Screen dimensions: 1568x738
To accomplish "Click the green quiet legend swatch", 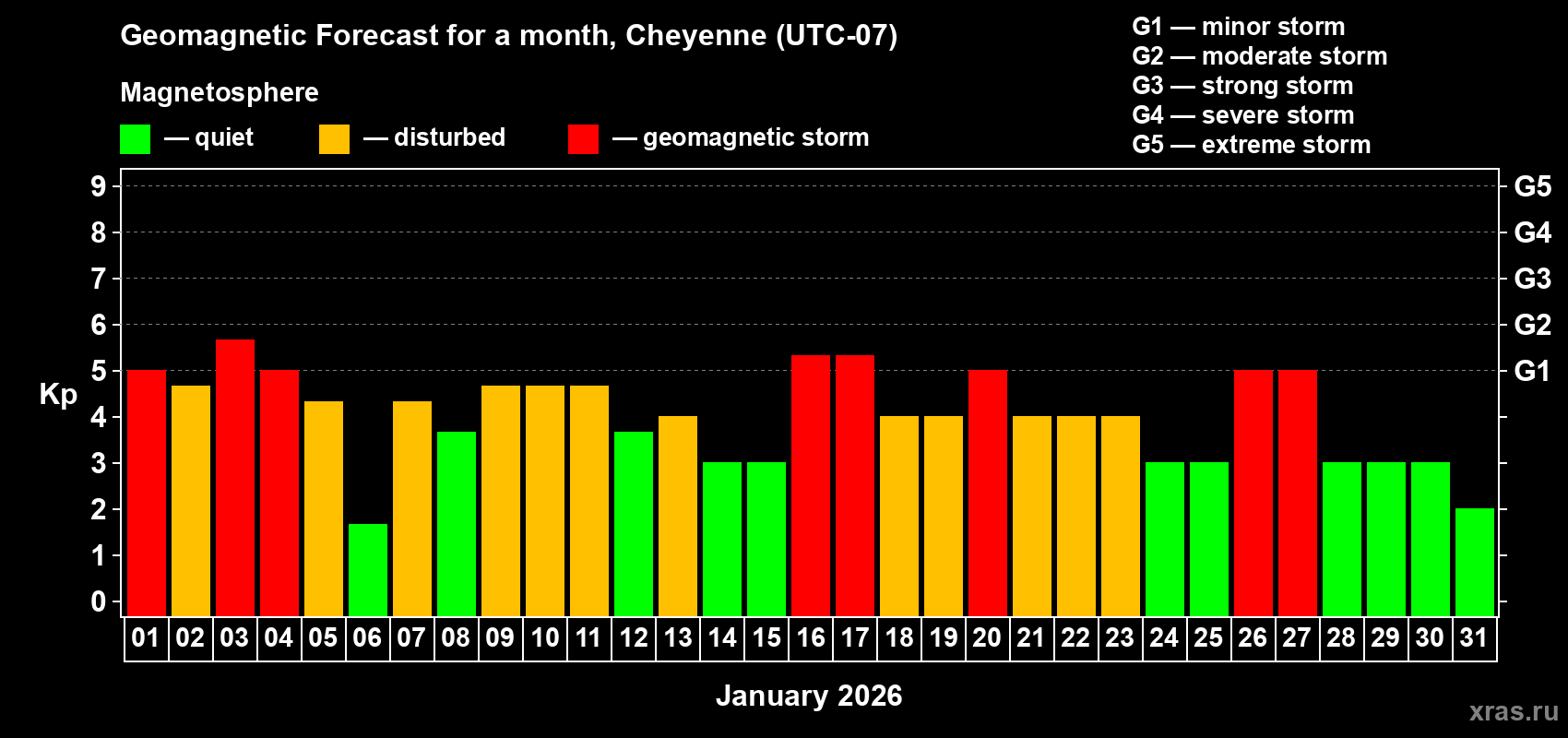I will [x=135, y=139].
